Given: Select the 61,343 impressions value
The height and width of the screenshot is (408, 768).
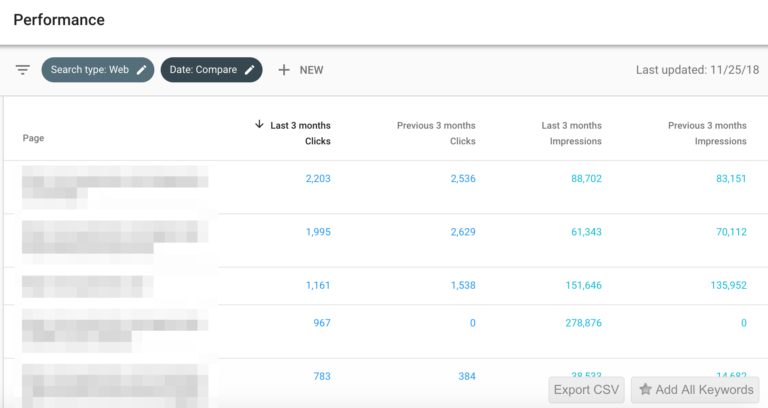Looking at the screenshot, I should (586, 232).
